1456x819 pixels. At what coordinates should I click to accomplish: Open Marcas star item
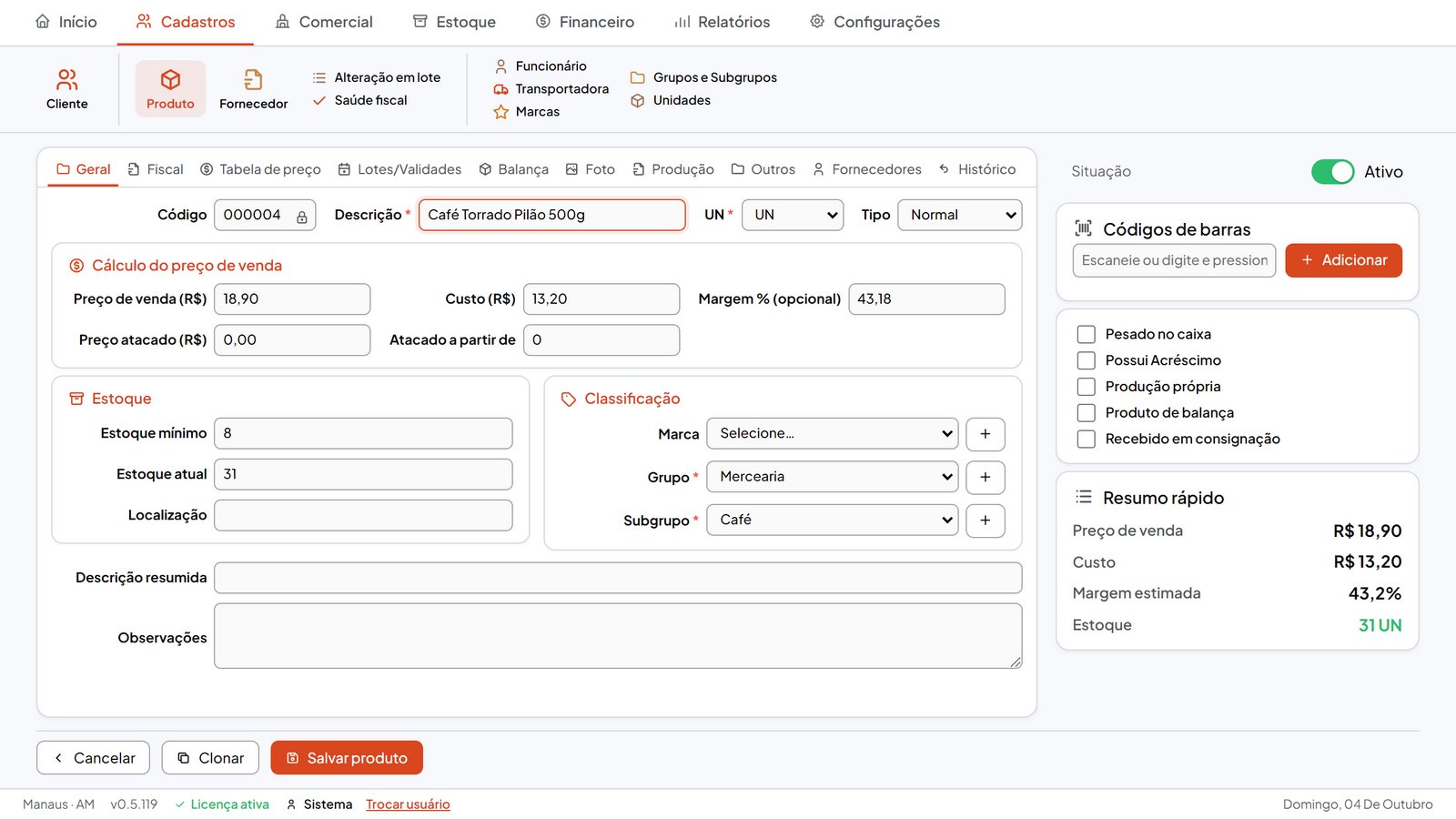tap(527, 111)
